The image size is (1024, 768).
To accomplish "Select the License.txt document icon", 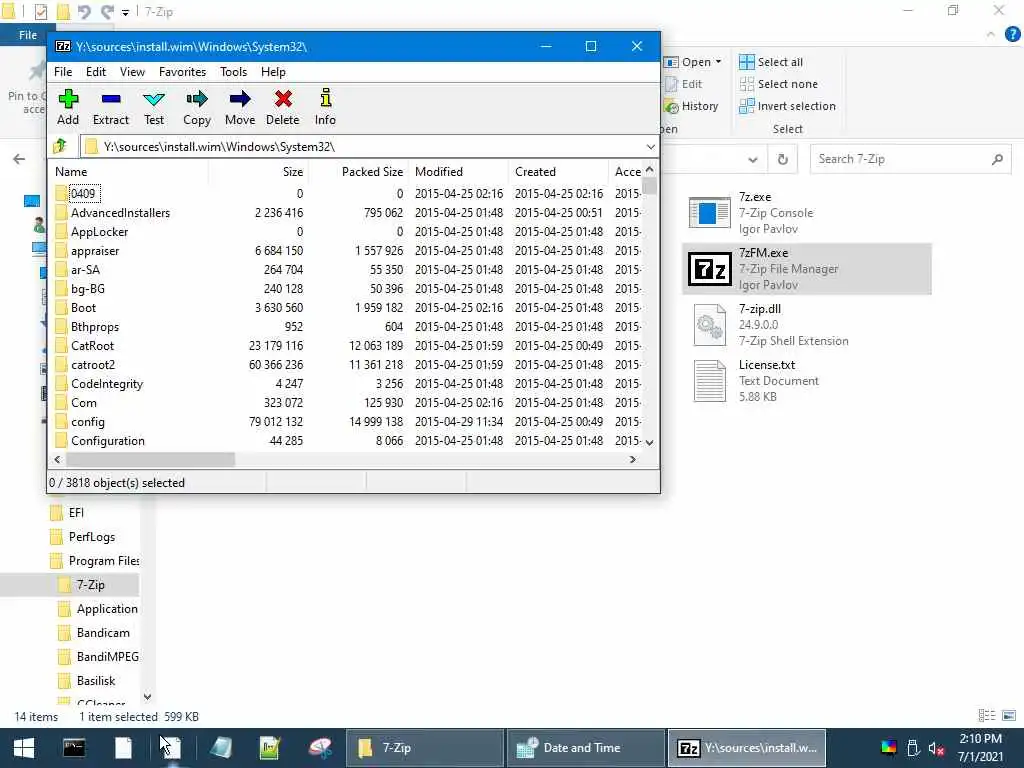I will pyautogui.click(x=710, y=381).
